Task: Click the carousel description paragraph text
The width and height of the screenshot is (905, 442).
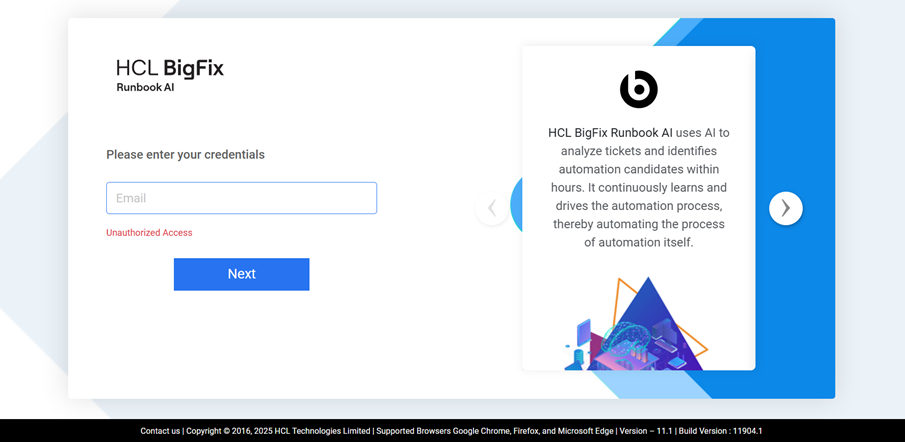Action: (x=639, y=188)
